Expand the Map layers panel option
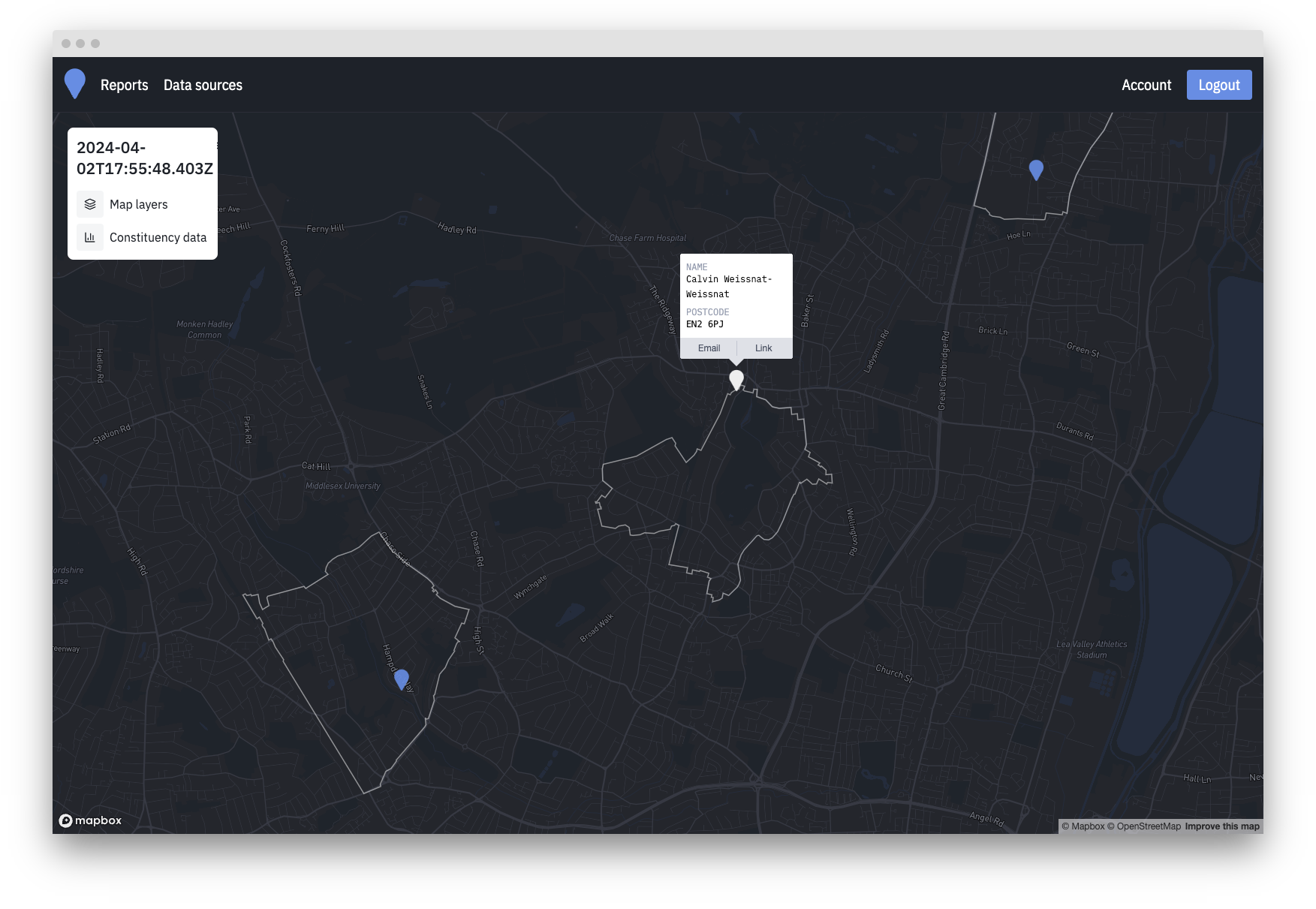The width and height of the screenshot is (1316, 909). [139, 204]
